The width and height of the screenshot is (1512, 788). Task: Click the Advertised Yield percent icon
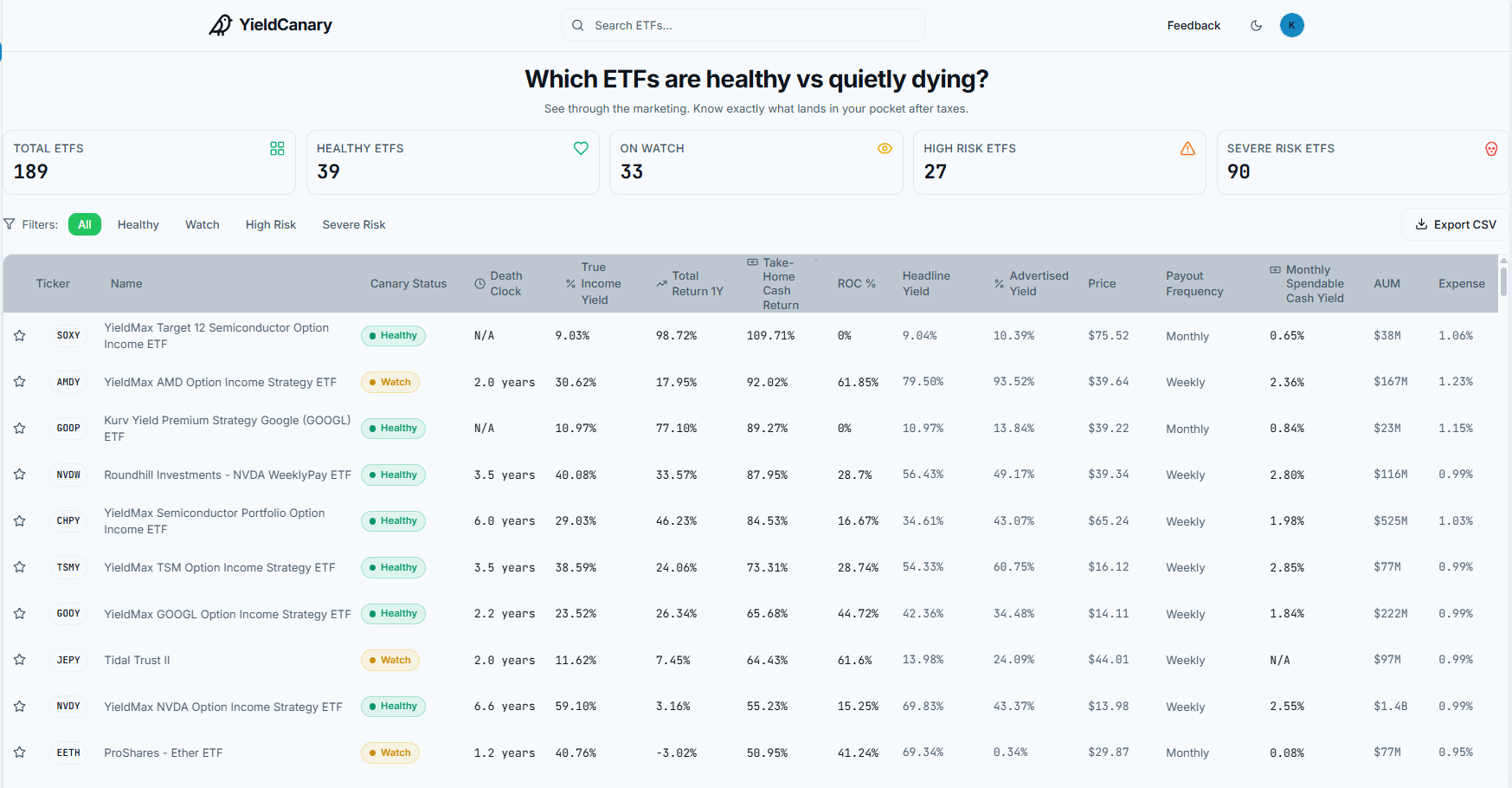pos(999,284)
